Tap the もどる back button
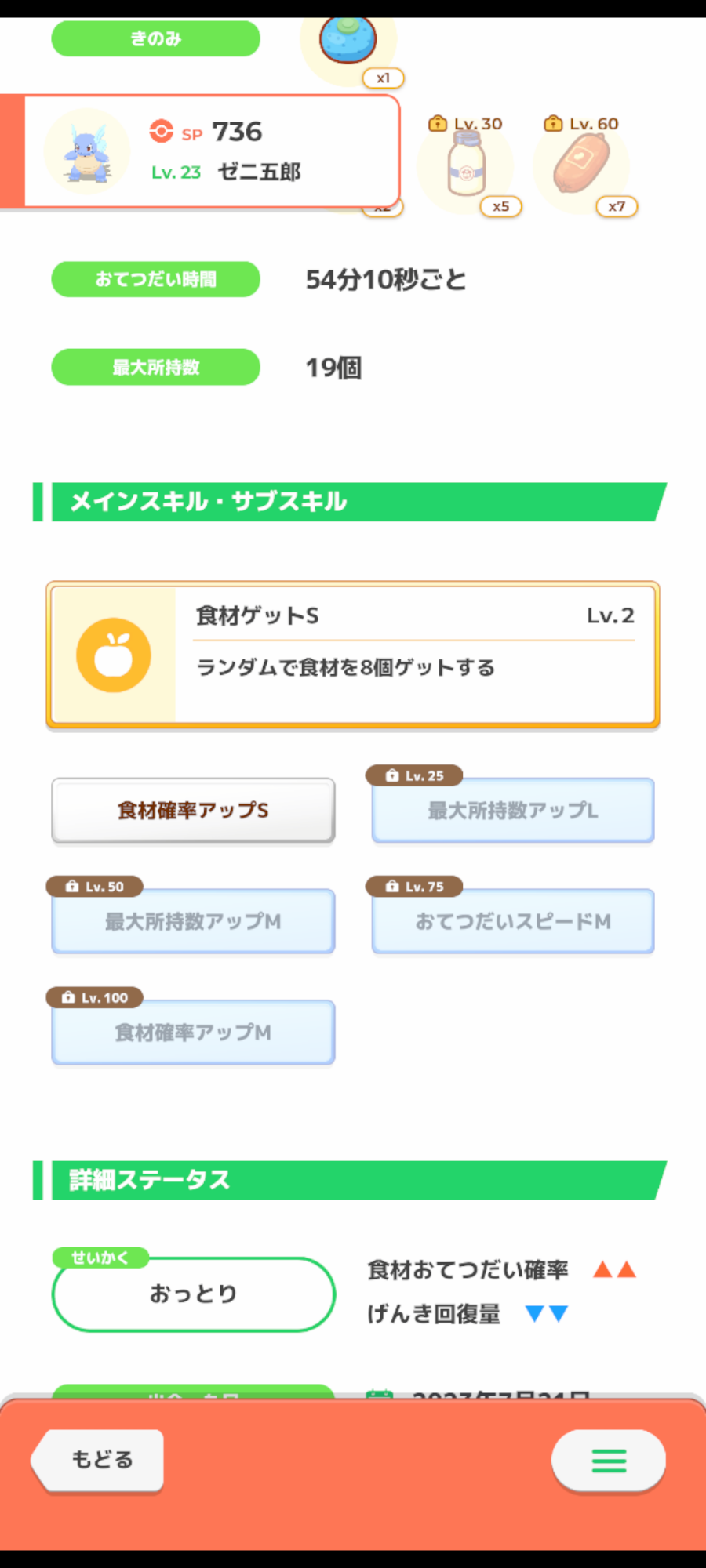 click(97, 1460)
